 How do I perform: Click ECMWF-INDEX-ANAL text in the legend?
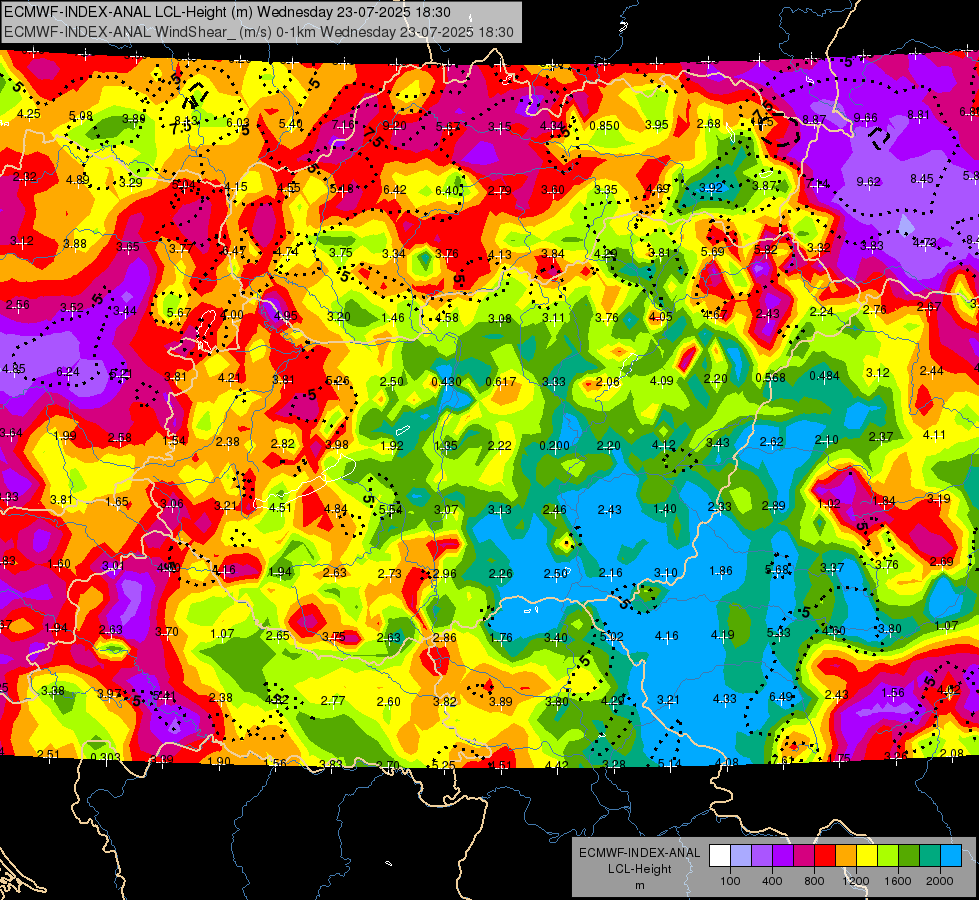(639, 853)
